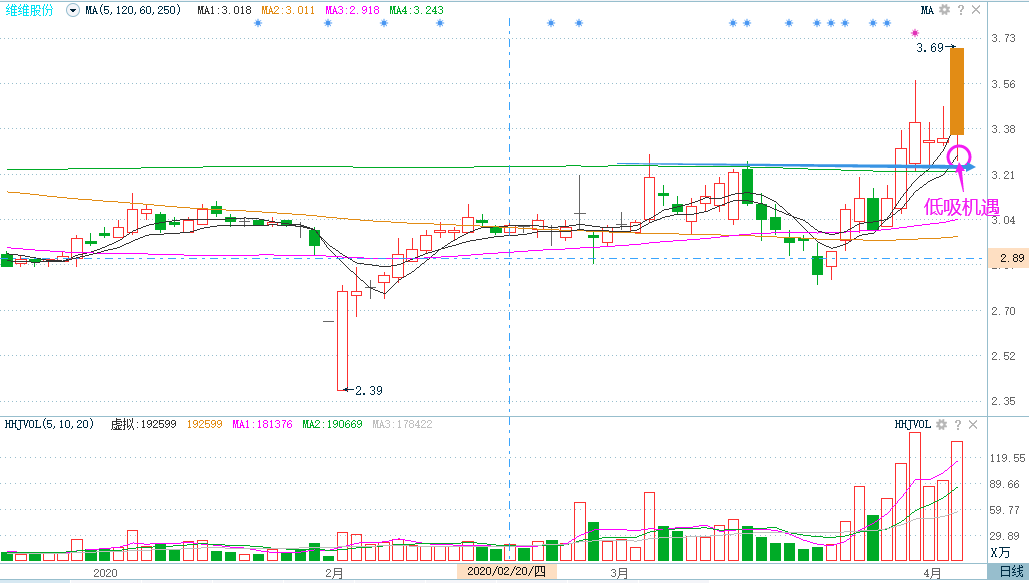Click the leftmost blue star info marker
Image resolution: width=1029 pixels, height=583 pixels.
[258, 23]
